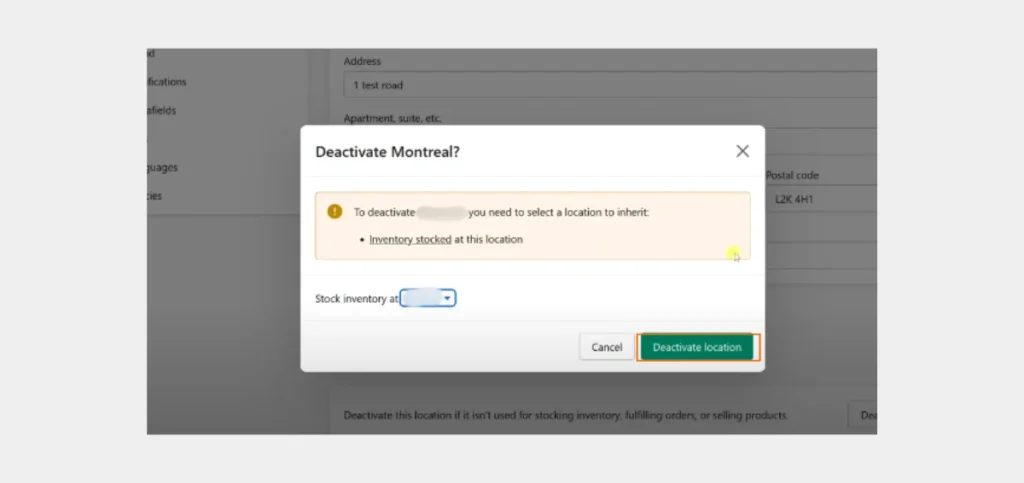The width and height of the screenshot is (1024, 483).
Task: Close the Deactivate Montreal dialog with X
Action: (742, 151)
